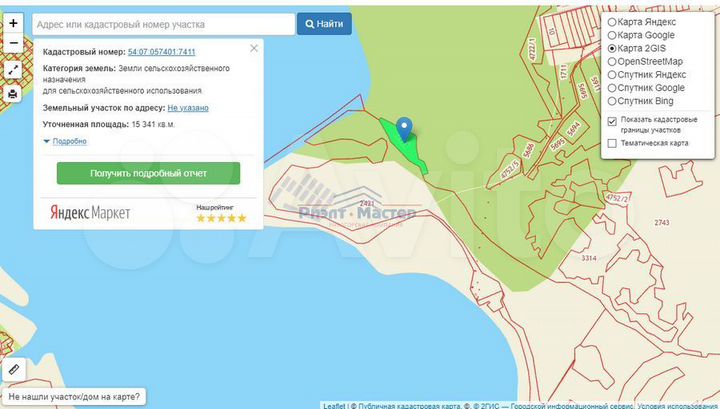
Task: Click the Найти search button
Action: click(324, 24)
